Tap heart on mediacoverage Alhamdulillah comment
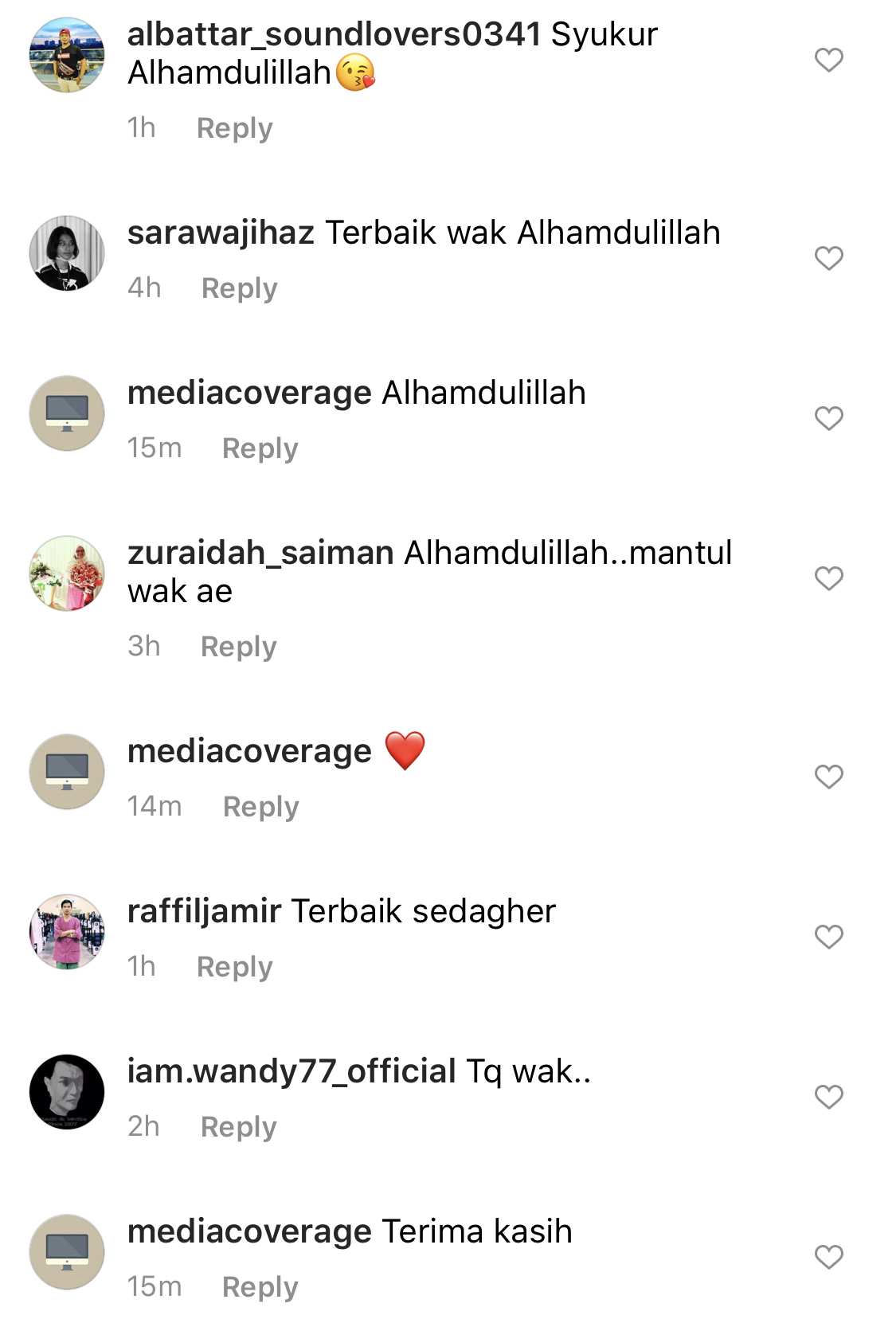This screenshot has width=896, height=1319. click(x=828, y=418)
